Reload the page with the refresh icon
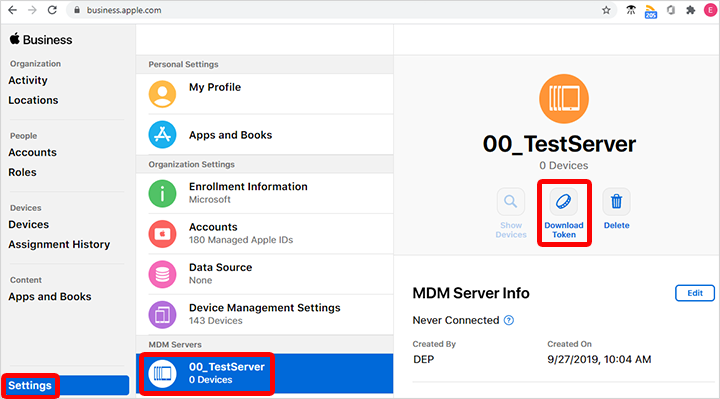720x399 pixels. pos(52,10)
